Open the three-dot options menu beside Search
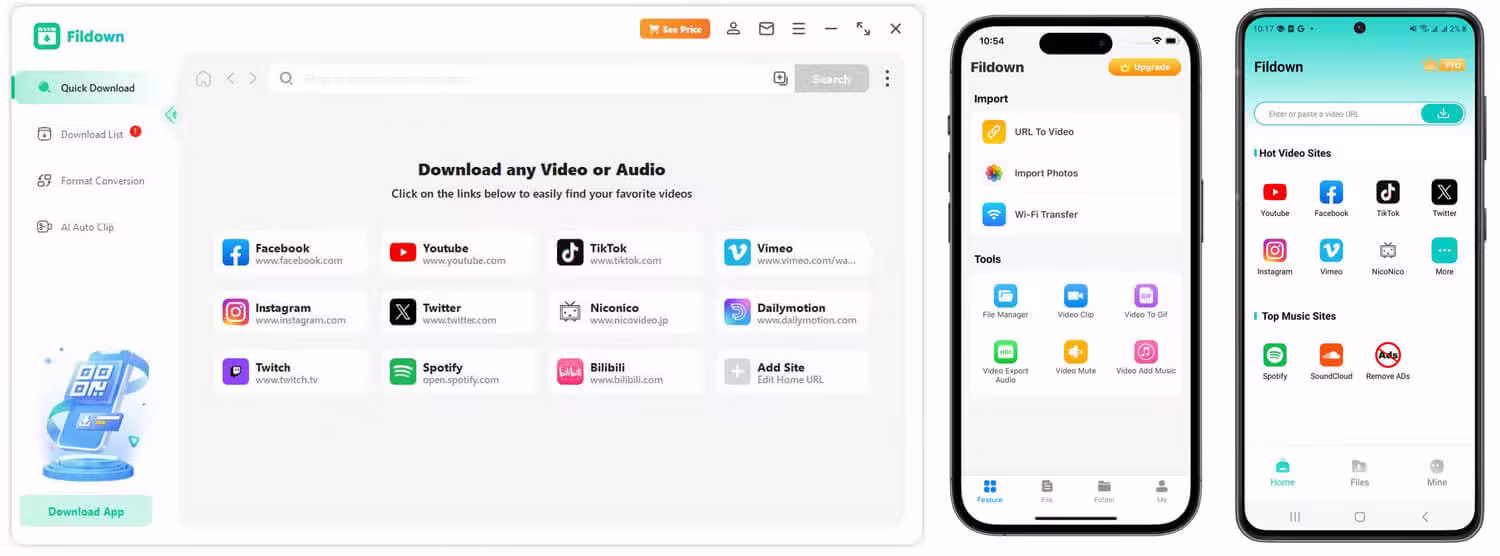Screen dimensions: 1500x556 click(x=886, y=78)
